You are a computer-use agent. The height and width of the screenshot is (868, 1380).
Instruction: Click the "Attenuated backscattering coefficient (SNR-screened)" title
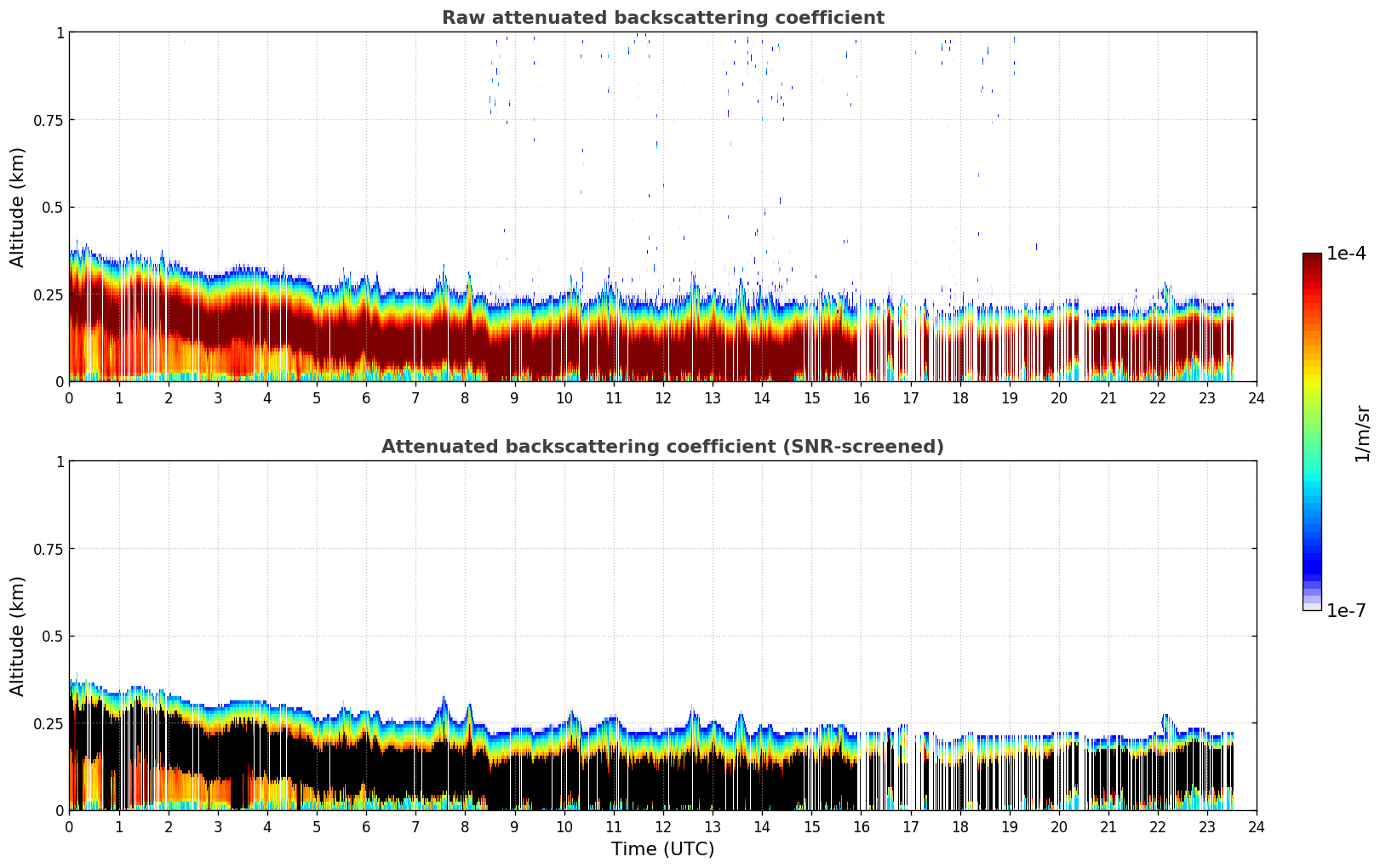[x=662, y=447]
